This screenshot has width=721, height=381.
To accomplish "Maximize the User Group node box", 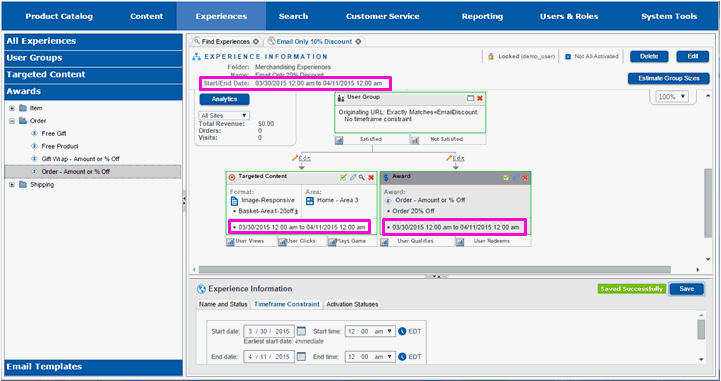I will pos(470,98).
